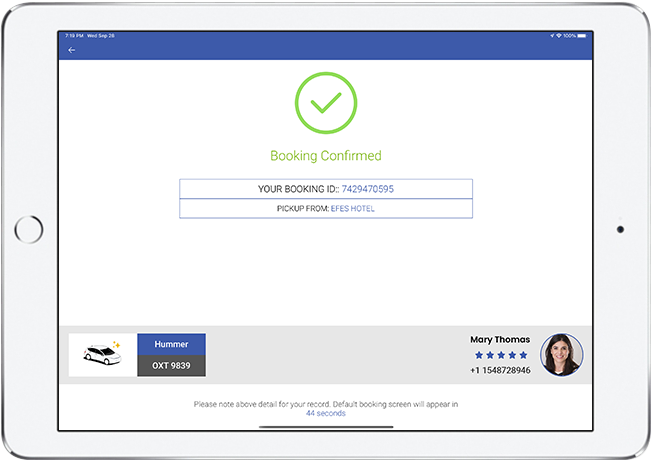This screenshot has height=462, width=652.
Task: Click the five-star driver rating
Action: [501, 355]
